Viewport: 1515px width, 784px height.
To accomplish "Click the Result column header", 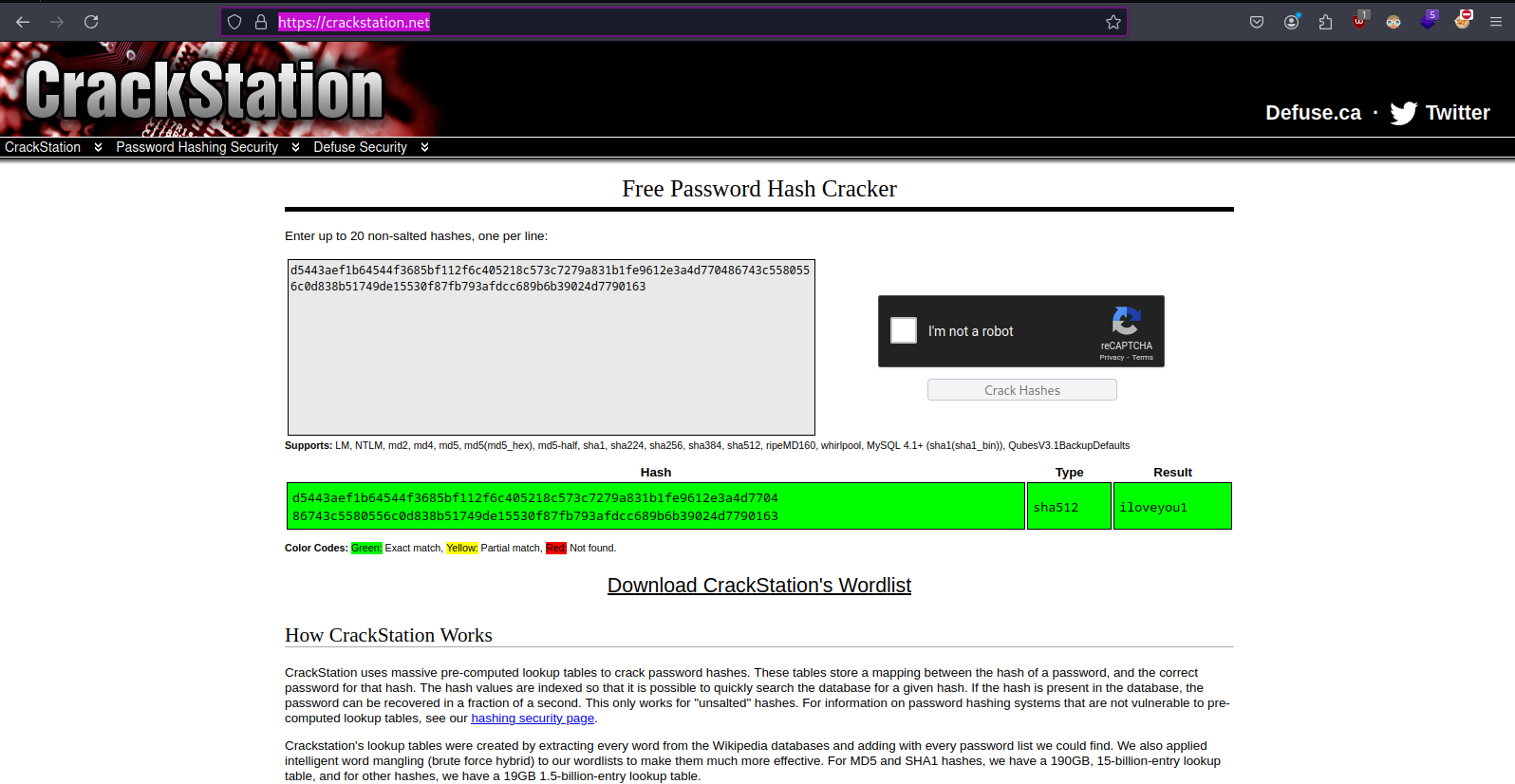I will tap(1172, 472).
